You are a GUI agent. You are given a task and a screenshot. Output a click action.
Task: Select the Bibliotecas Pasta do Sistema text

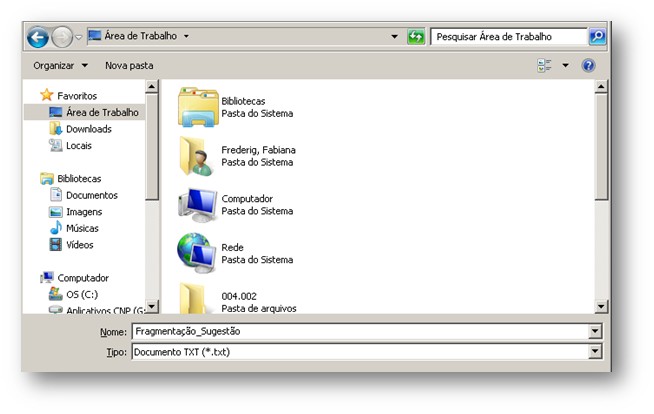[257, 107]
